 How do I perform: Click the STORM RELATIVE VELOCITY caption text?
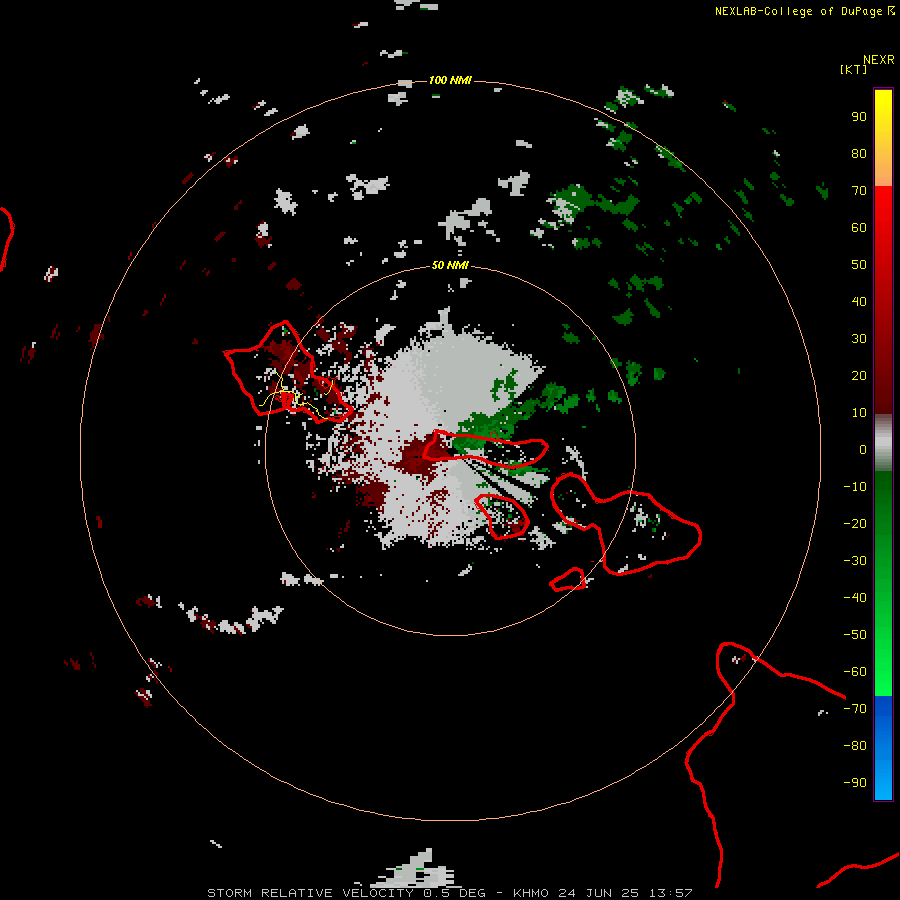click(x=310, y=893)
